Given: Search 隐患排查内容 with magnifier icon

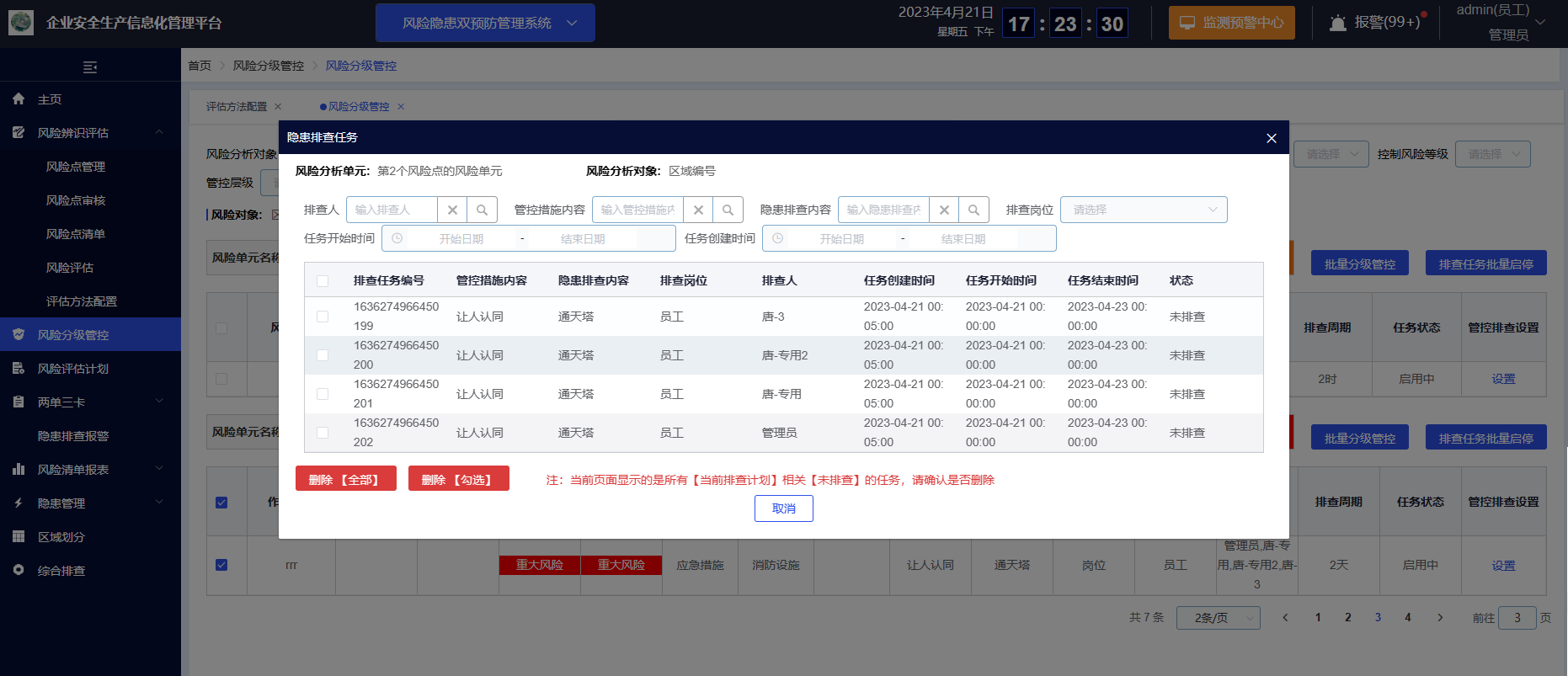Looking at the screenshot, I should click(974, 210).
